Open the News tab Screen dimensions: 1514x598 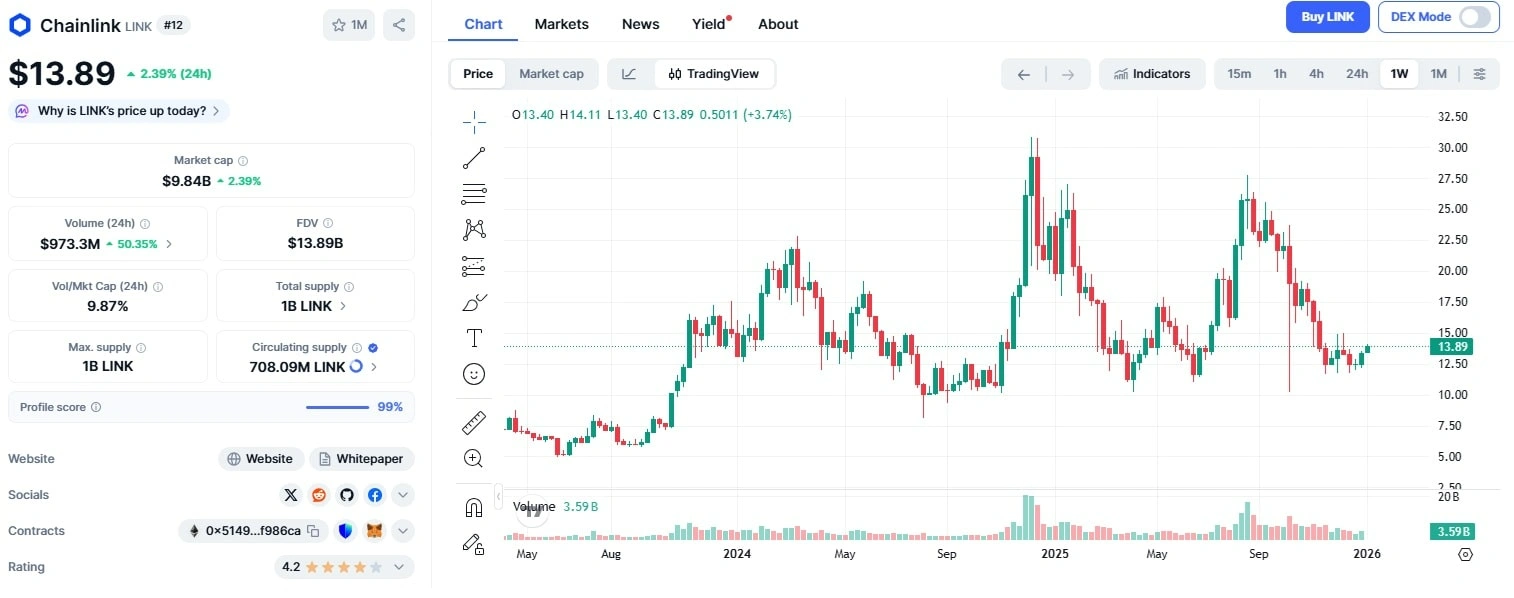point(640,24)
